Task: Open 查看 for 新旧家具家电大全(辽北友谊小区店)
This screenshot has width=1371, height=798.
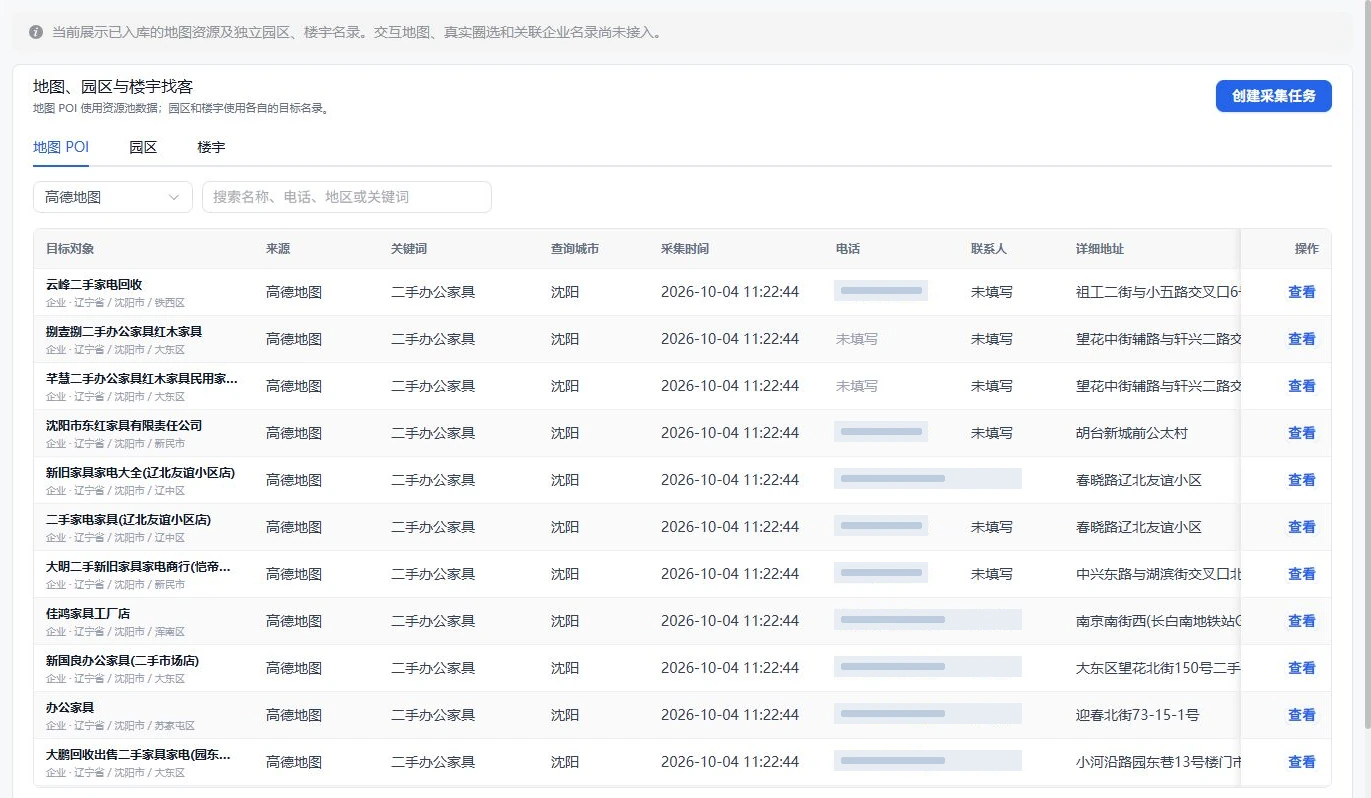Action: pyautogui.click(x=1301, y=480)
